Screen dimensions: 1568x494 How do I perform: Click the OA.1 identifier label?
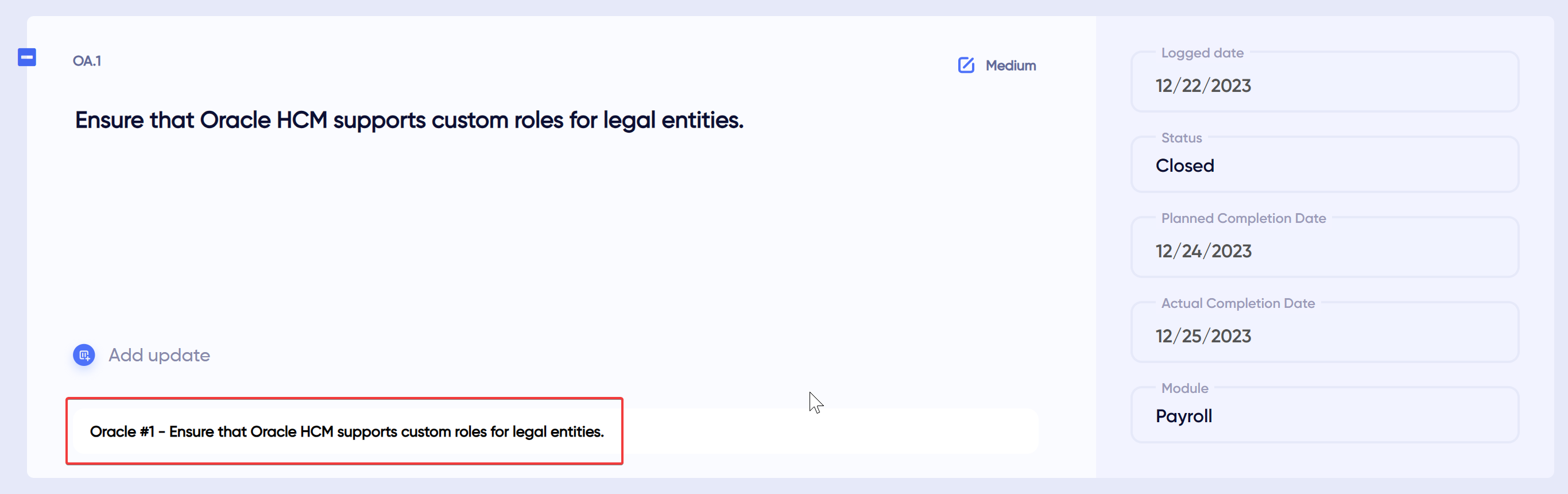click(87, 60)
